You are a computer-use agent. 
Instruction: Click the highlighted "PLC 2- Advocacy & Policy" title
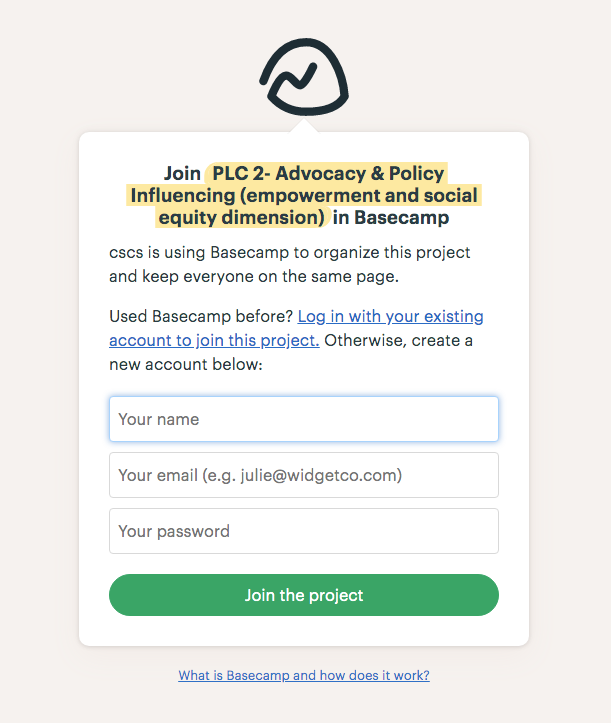point(327,173)
